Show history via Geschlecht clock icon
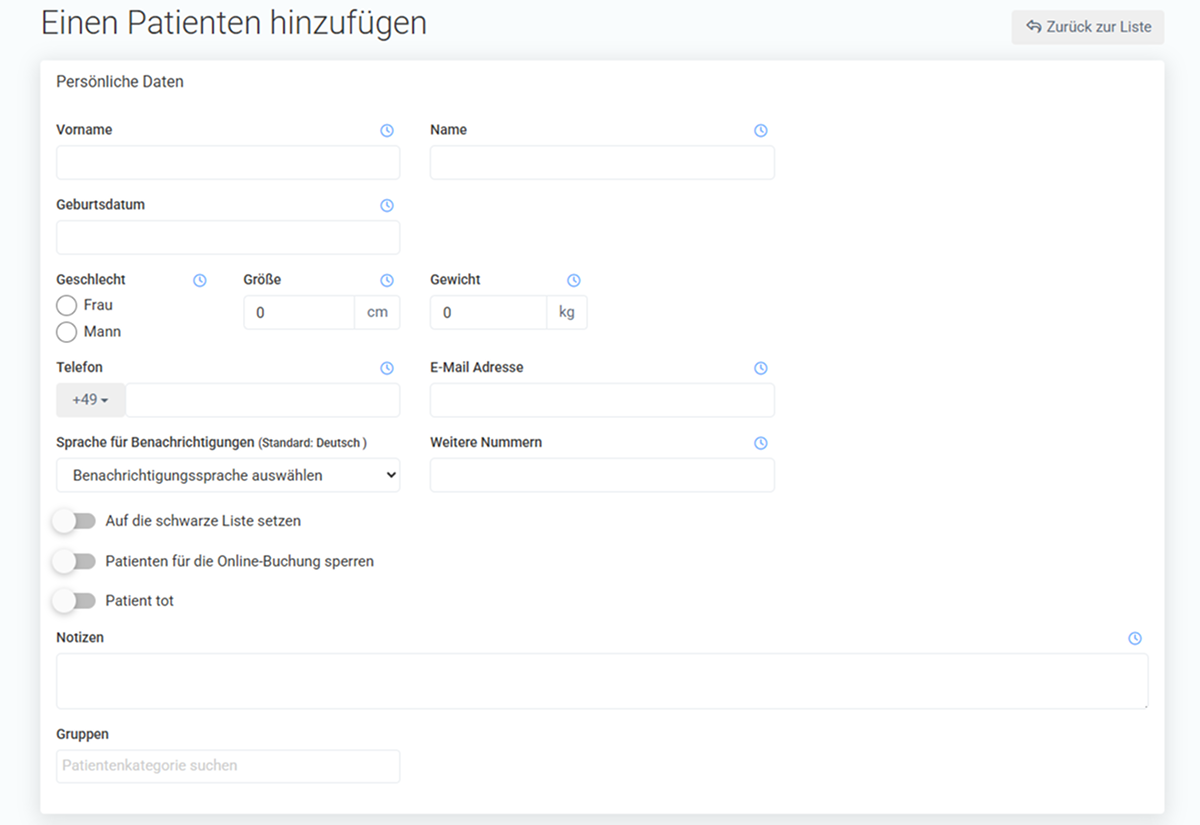Screen dimensions: 1200x825 [200, 281]
